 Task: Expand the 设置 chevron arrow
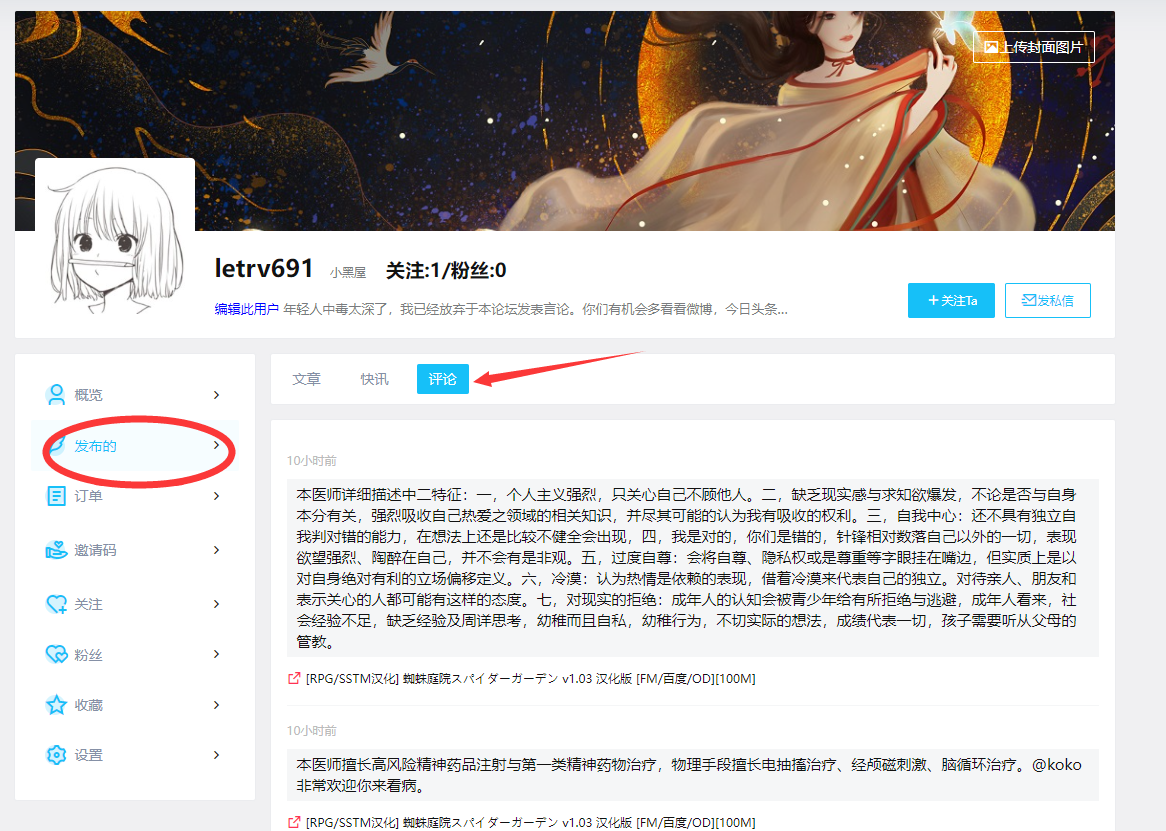coord(216,755)
